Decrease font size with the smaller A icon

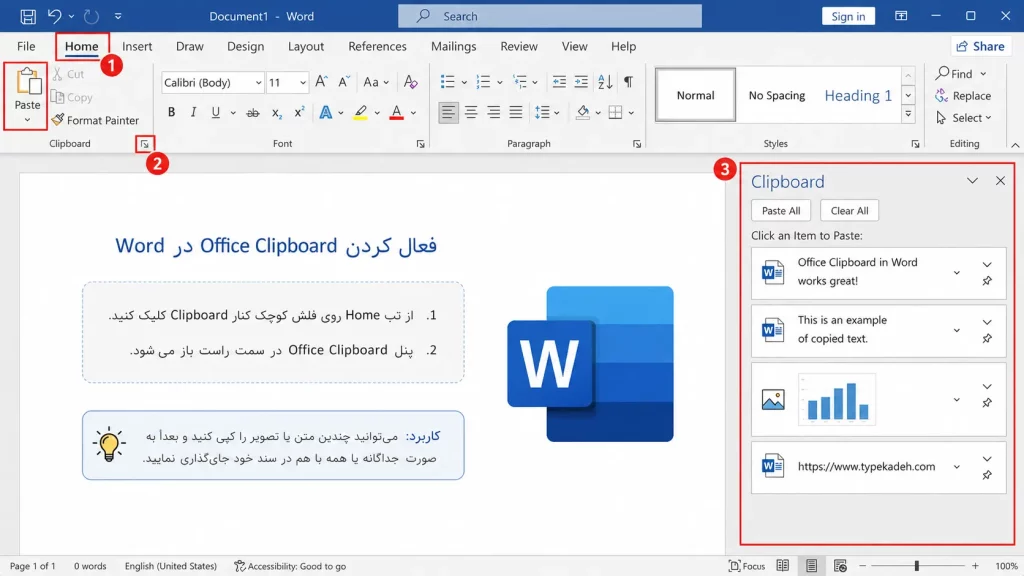point(344,82)
